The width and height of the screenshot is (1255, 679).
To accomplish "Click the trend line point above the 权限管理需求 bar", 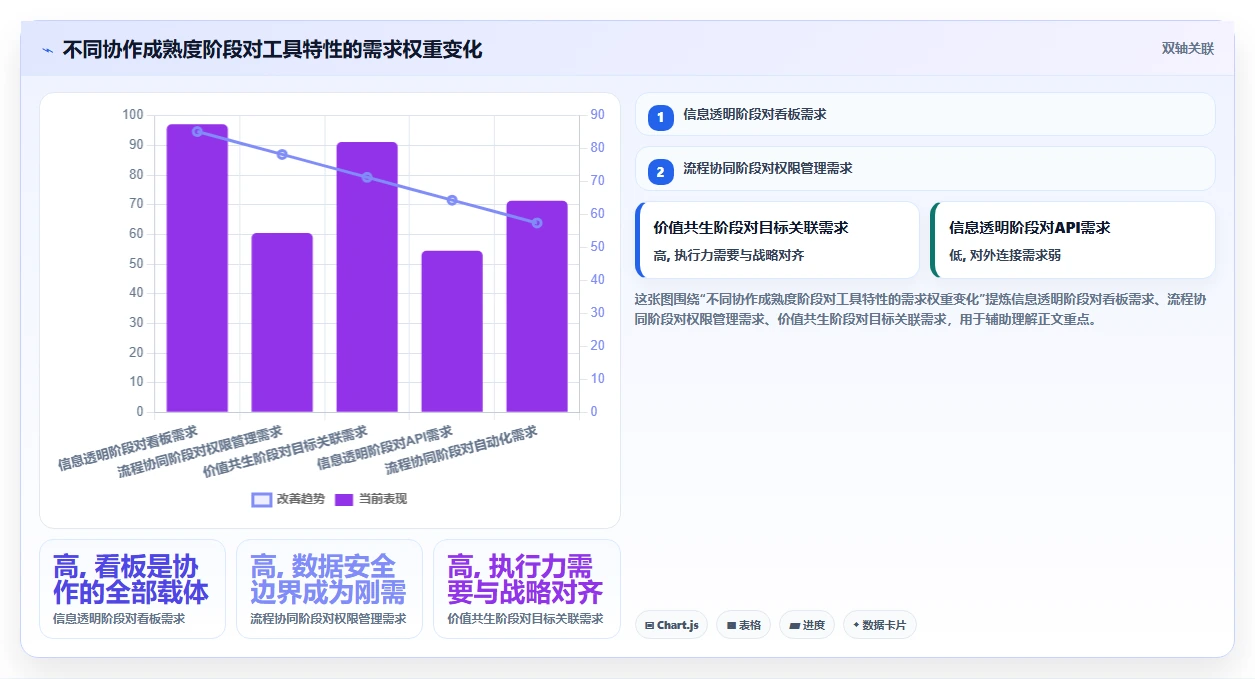I will [282, 154].
